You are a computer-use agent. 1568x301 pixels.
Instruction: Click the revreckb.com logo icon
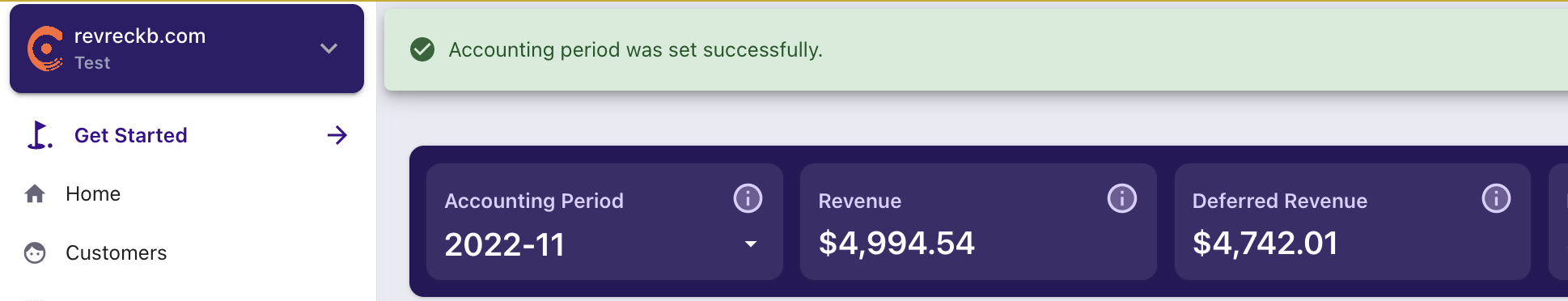pos(45,49)
